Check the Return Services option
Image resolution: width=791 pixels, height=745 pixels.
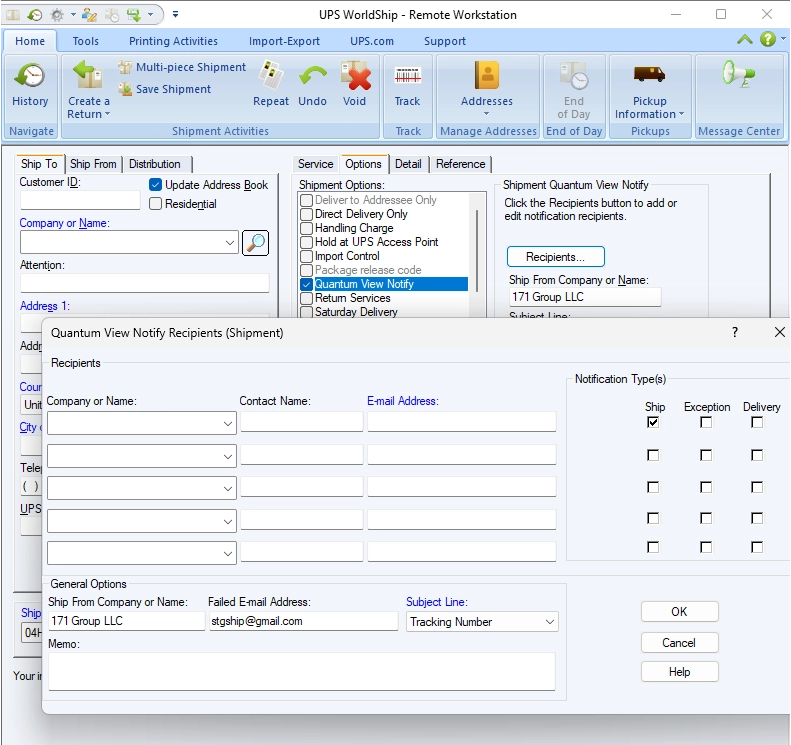(306, 298)
